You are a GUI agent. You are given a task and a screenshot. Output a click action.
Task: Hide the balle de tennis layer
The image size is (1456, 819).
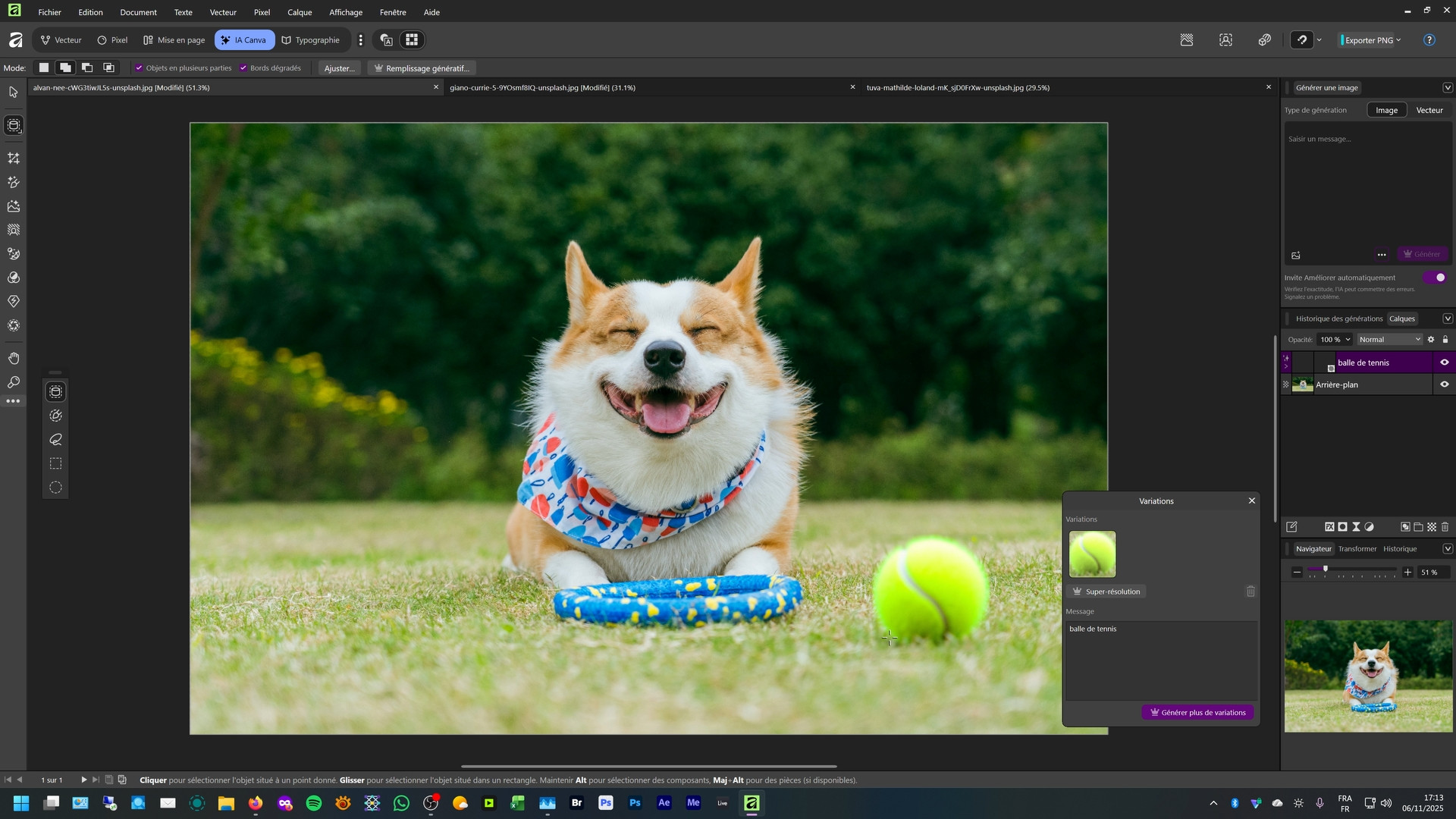point(1445,362)
